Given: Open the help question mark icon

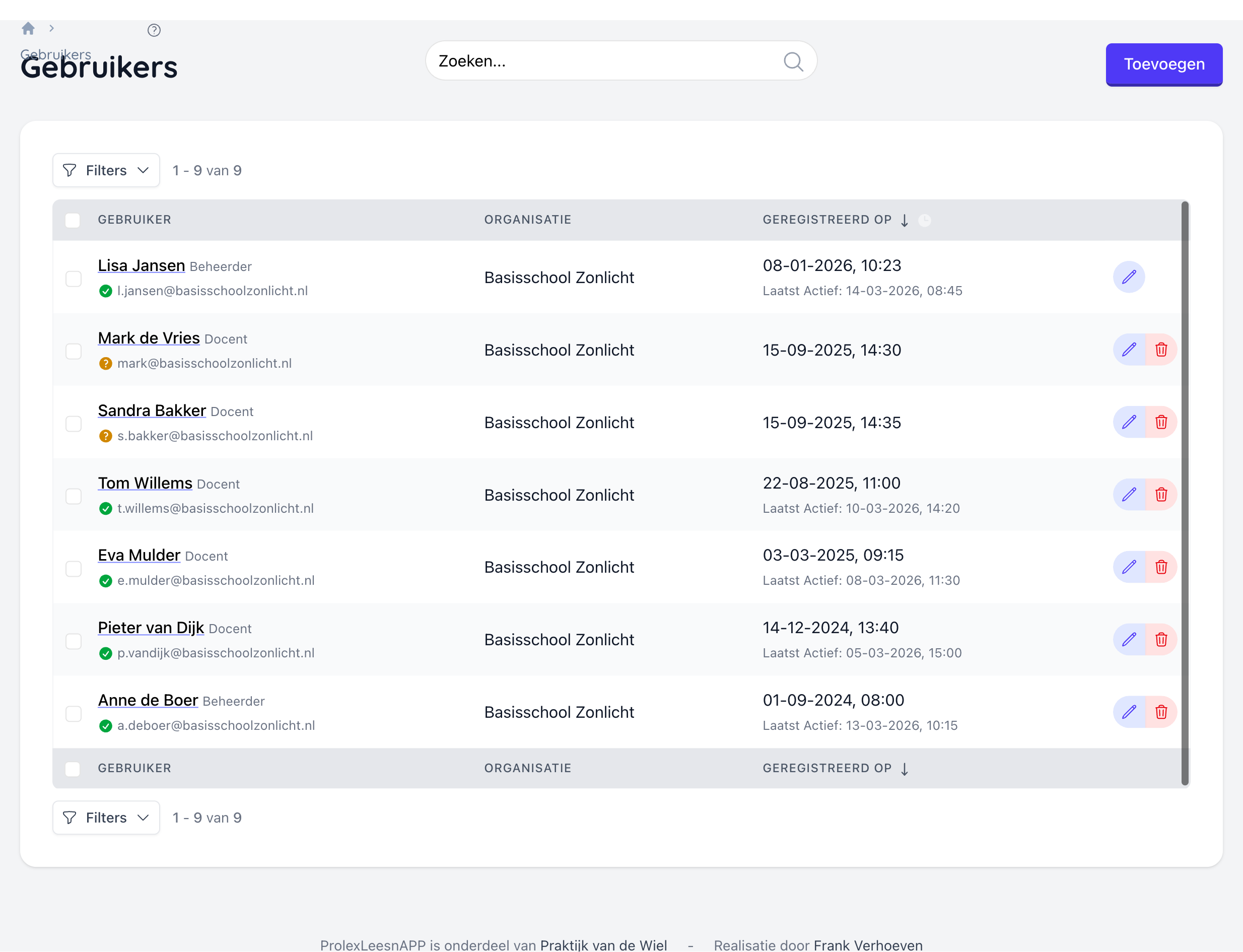Looking at the screenshot, I should pyautogui.click(x=154, y=30).
